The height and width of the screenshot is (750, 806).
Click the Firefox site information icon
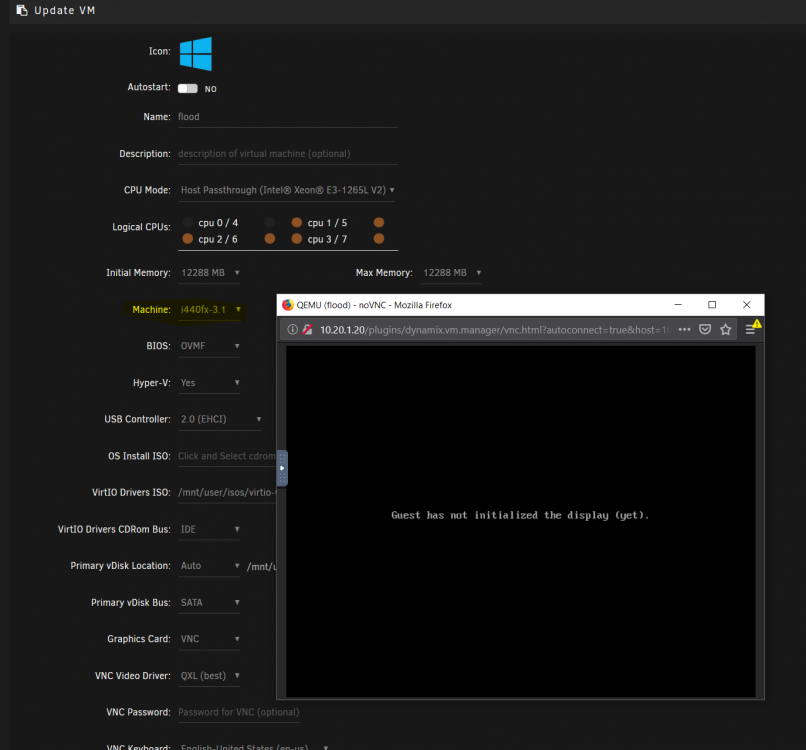tap(292, 330)
